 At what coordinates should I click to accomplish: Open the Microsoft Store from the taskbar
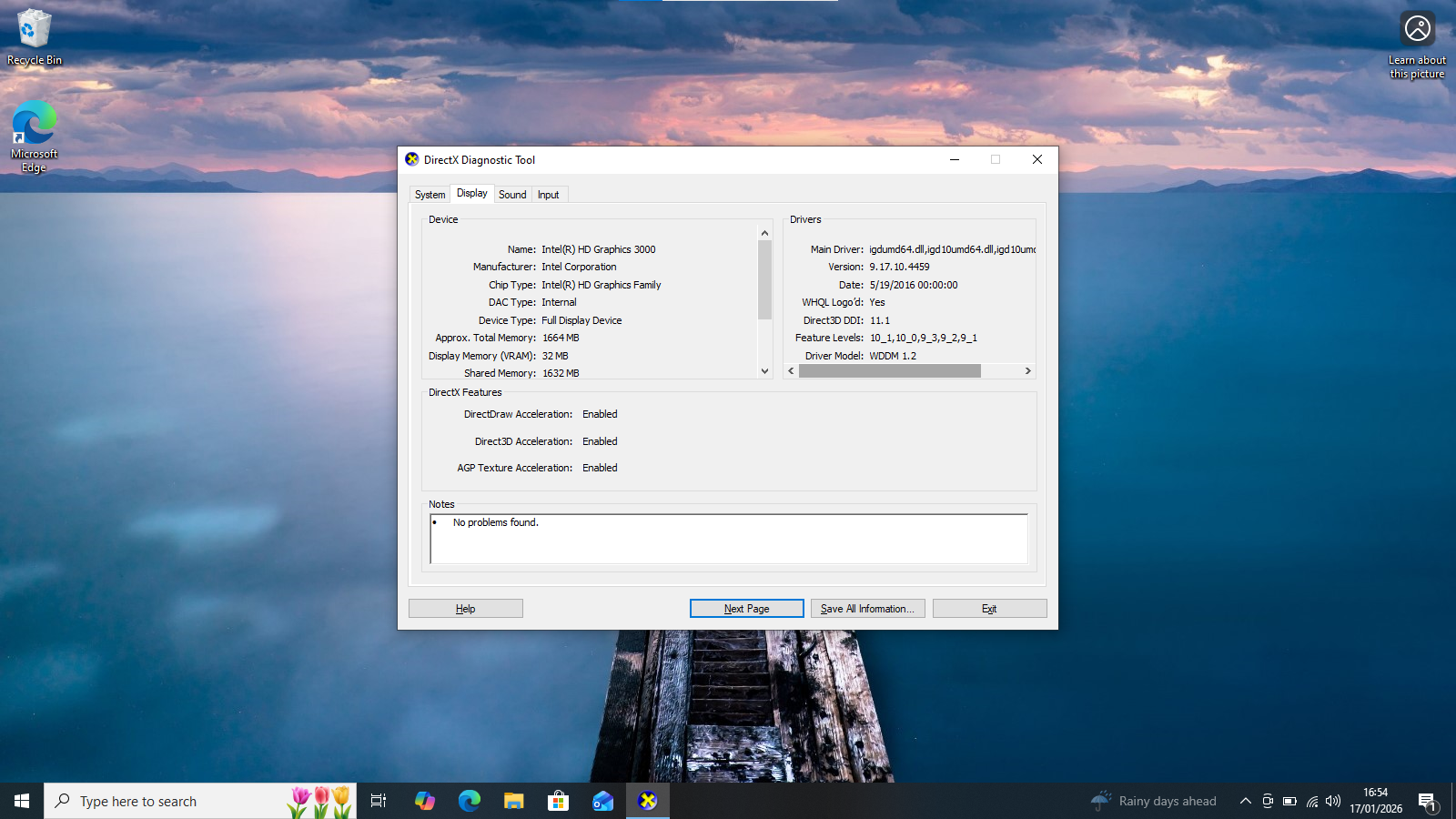(x=557, y=801)
